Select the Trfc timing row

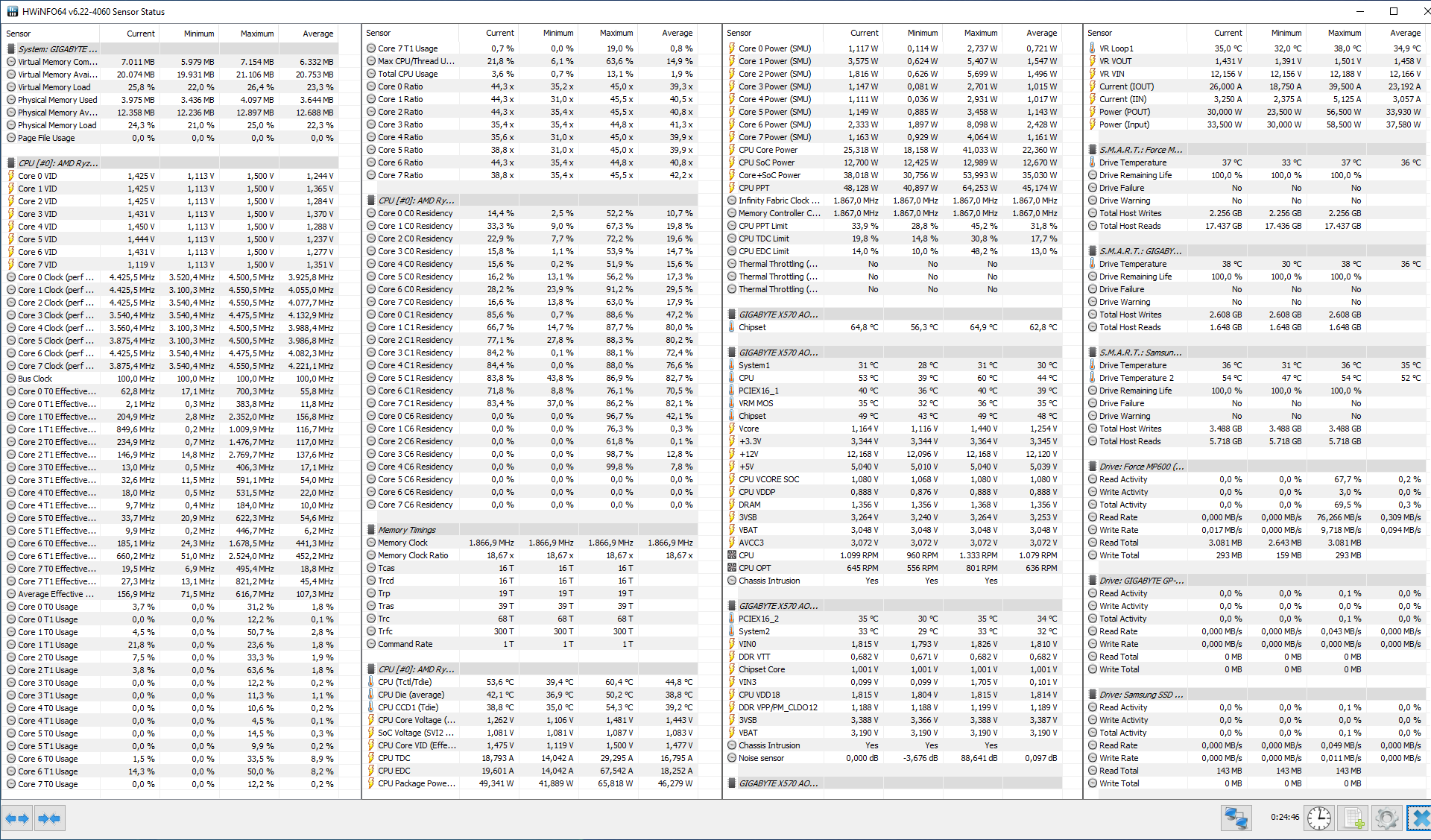(x=532, y=631)
